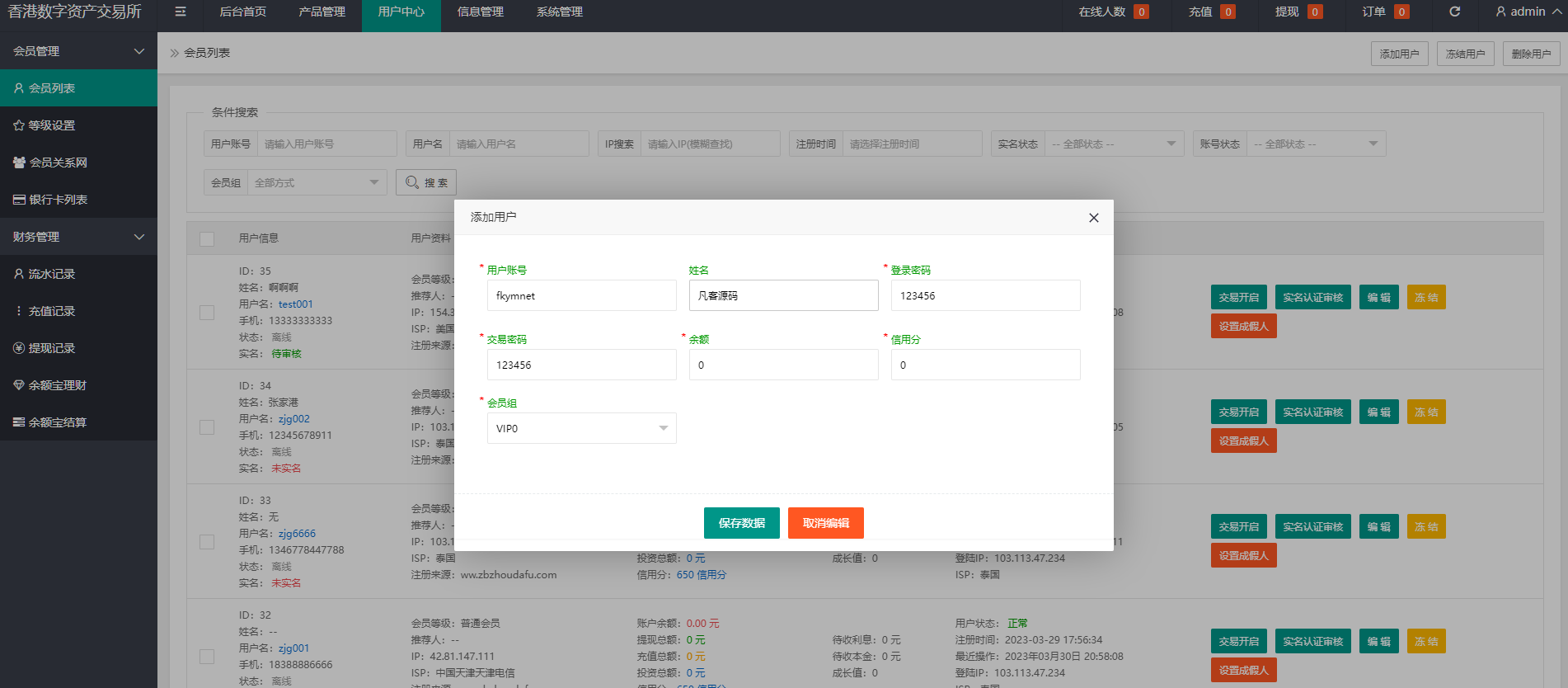Check the row checkbox for user ID 34
The width and height of the screenshot is (1568, 688).
207,427
